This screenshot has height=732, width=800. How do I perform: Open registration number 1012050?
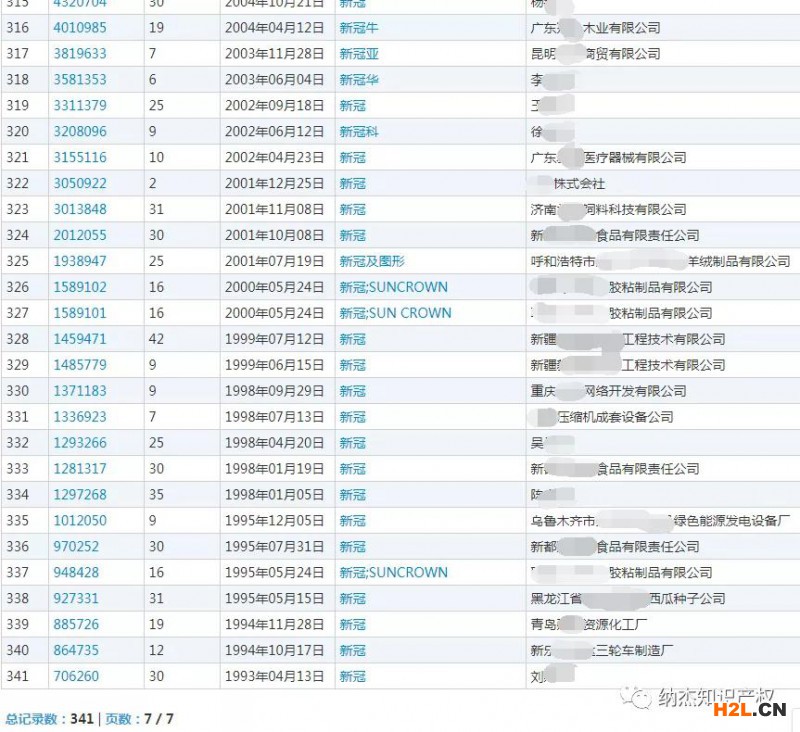point(80,521)
